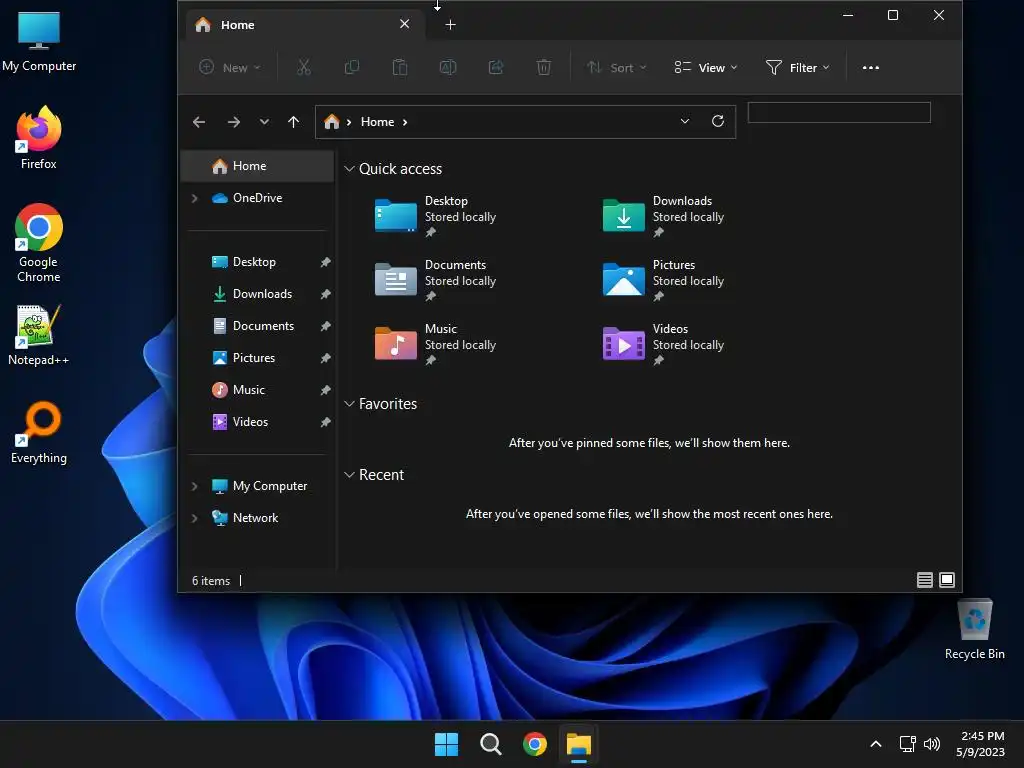Select Downloads in the navigation pane
The width and height of the screenshot is (1024, 768).
point(257,294)
